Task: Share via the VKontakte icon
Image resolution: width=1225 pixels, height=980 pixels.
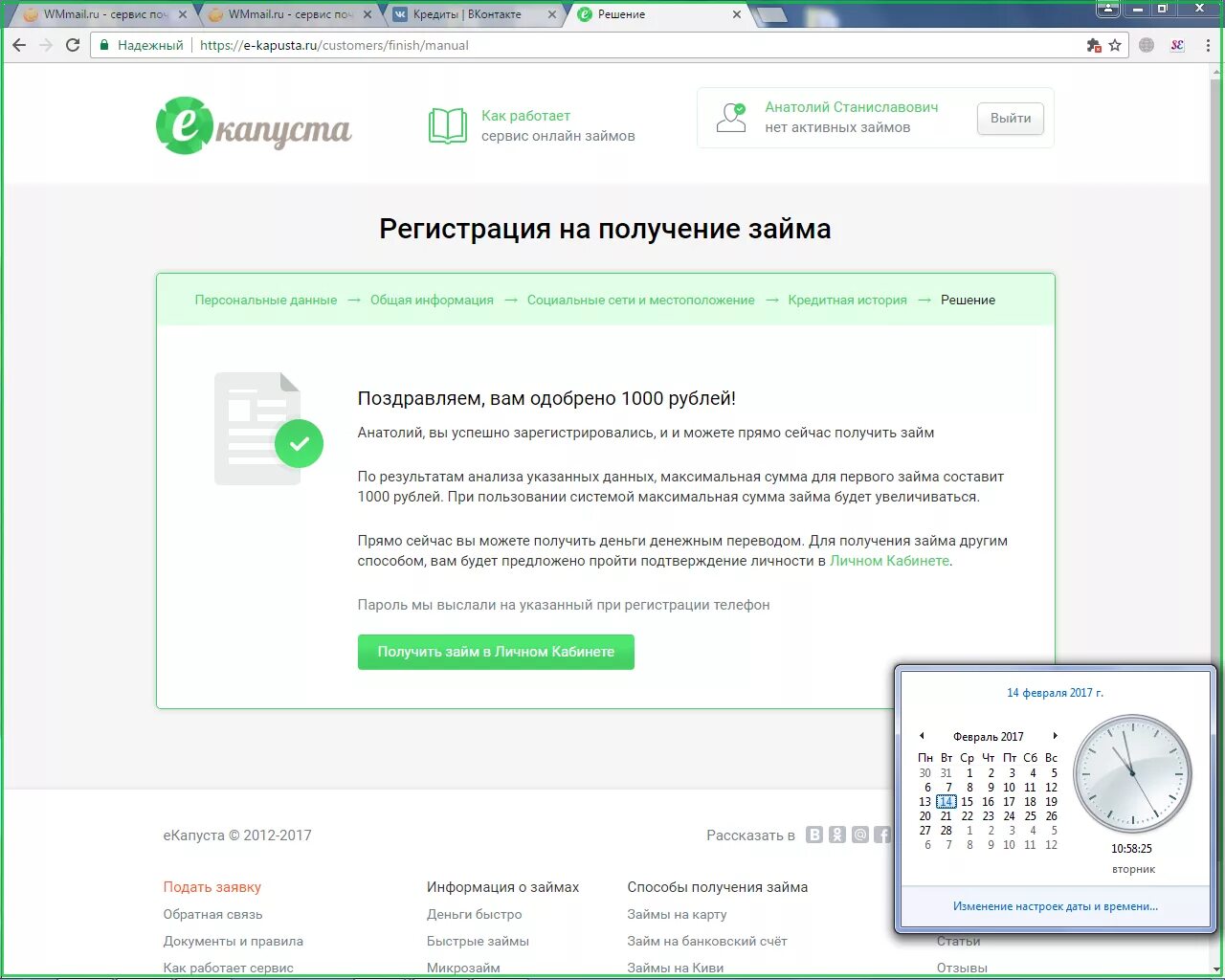Action: (814, 835)
